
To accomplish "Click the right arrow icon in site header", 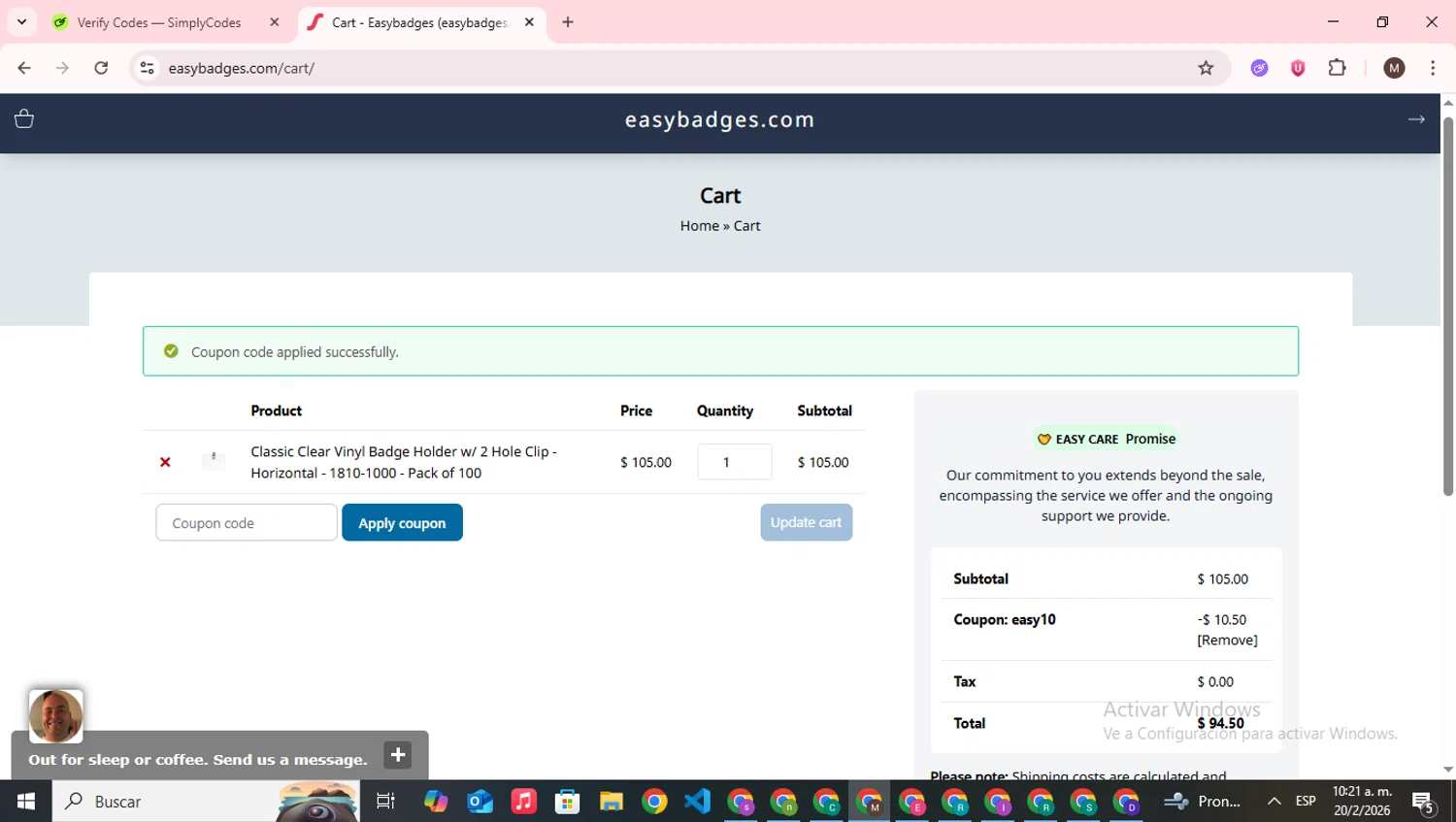I will (x=1416, y=119).
